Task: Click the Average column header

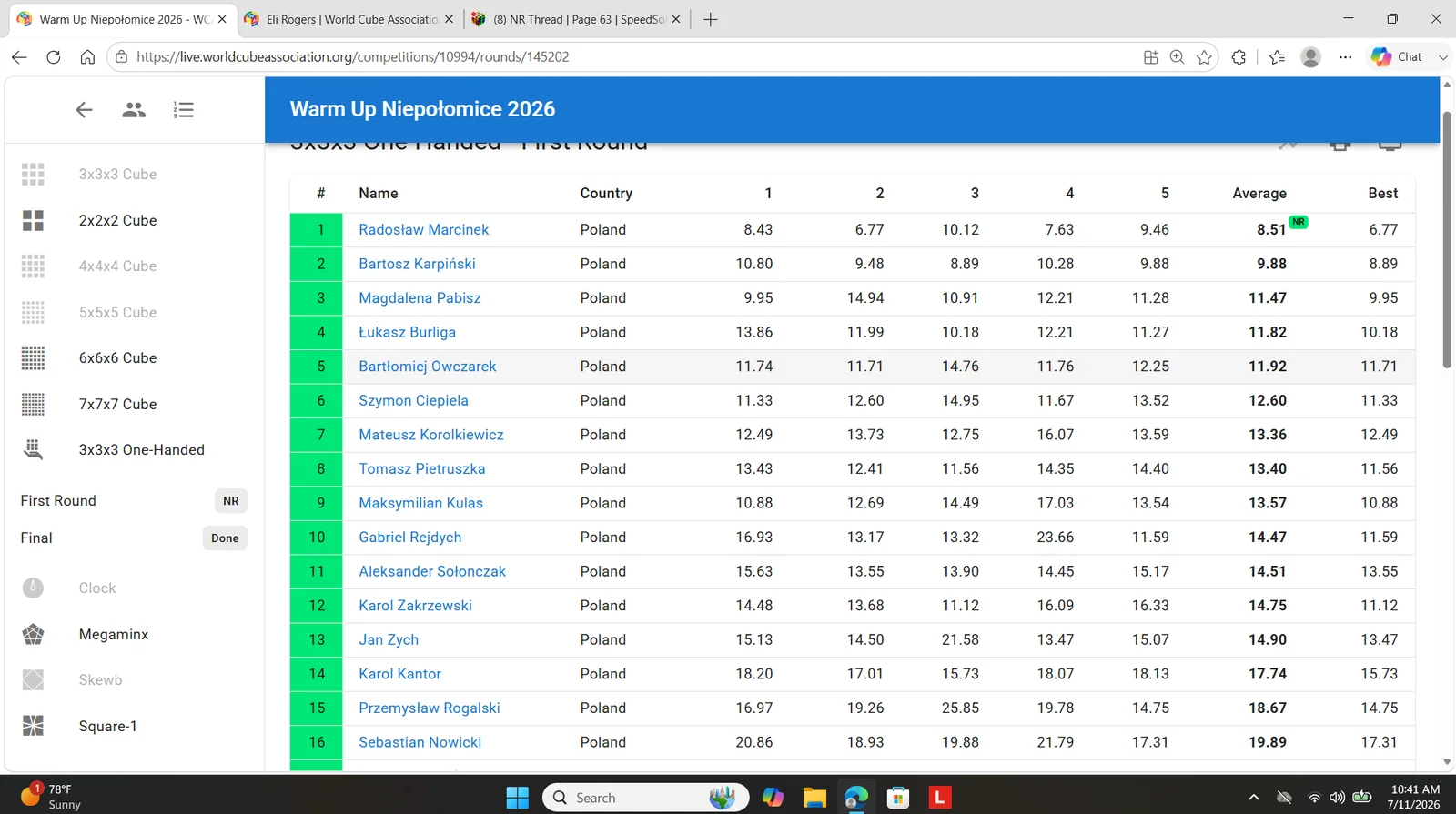Action: click(1259, 193)
